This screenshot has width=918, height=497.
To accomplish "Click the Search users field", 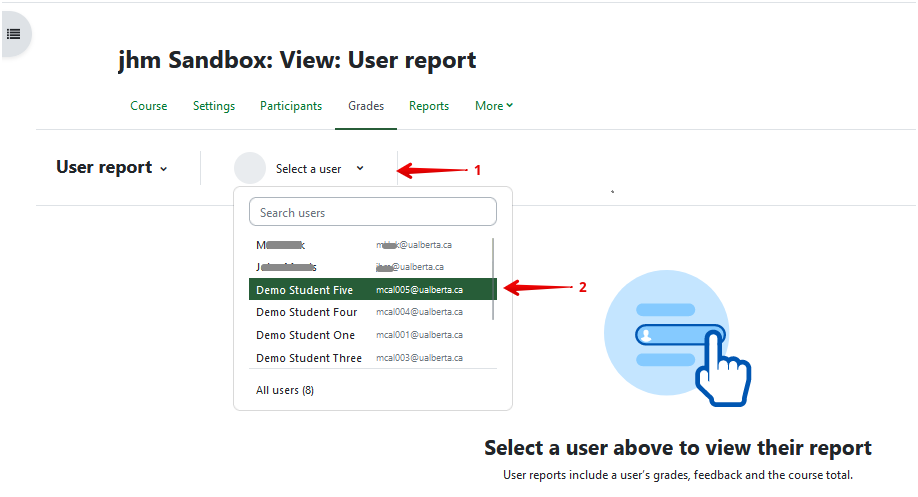I will click(x=372, y=212).
